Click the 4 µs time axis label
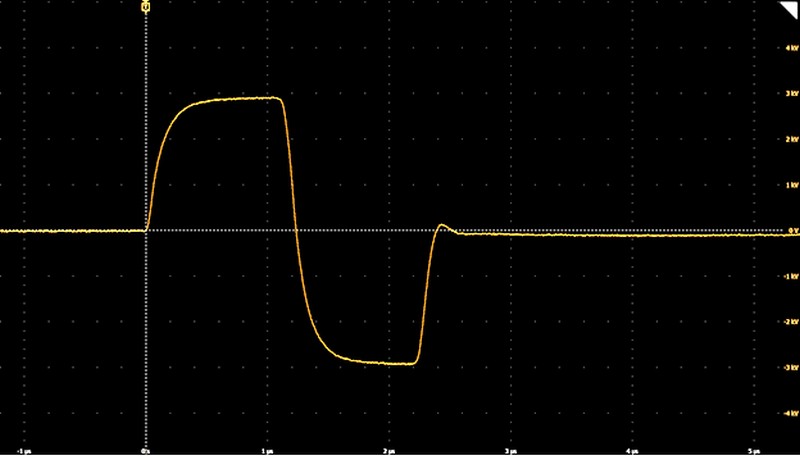The width and height of the screenshot is (800, 456). point(632,451)
